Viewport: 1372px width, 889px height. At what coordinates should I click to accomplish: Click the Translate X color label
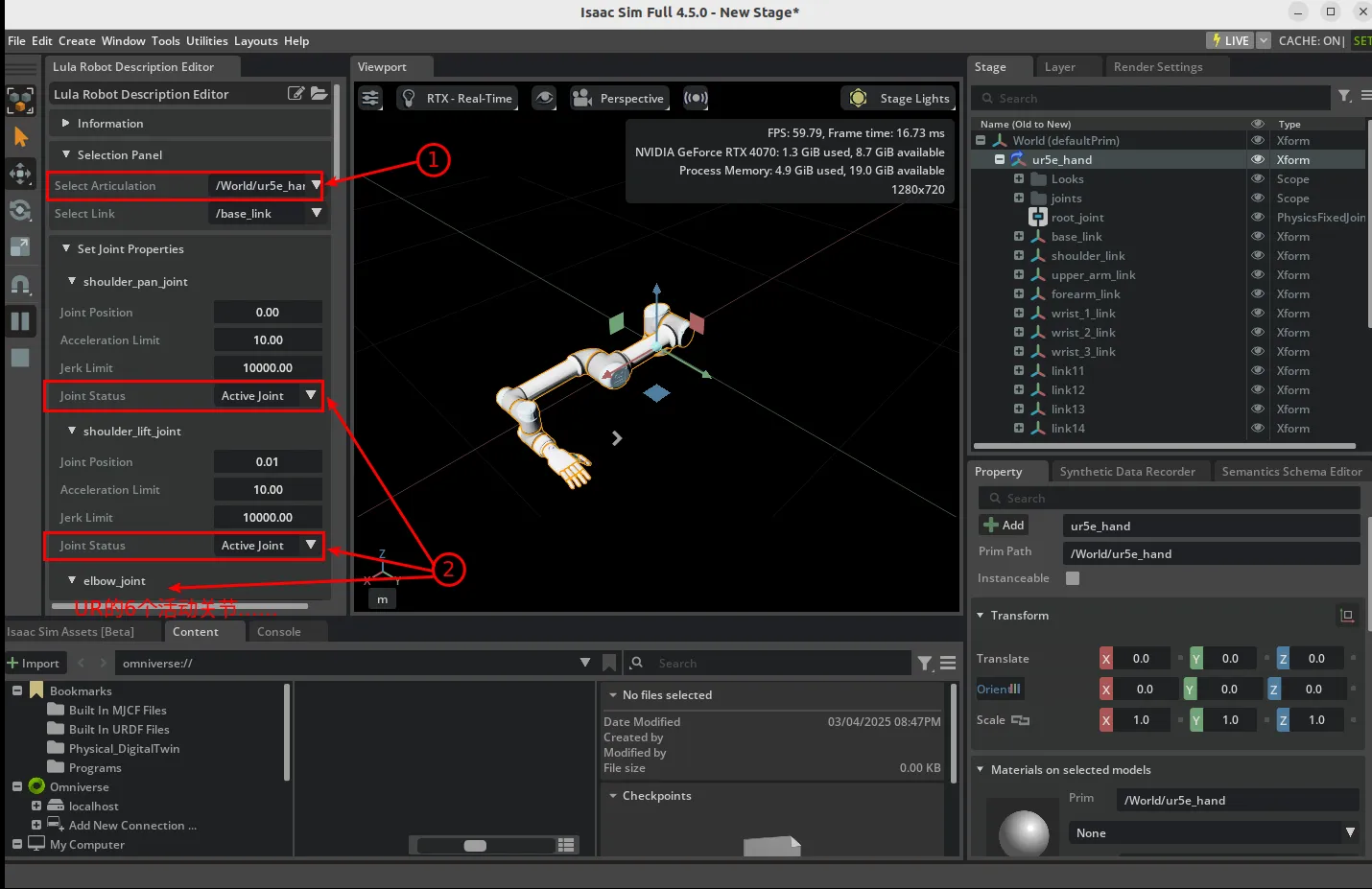[x=1106, y=659]
